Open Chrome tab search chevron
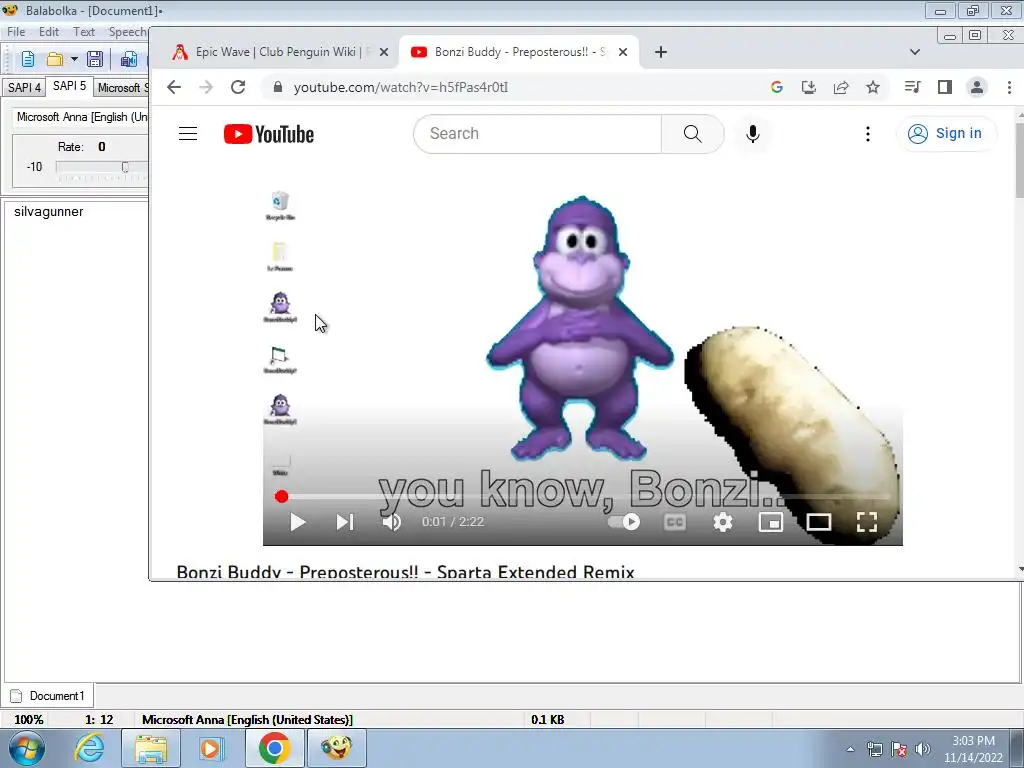Screen dimensions: 1024x768 click(x=915, y=52)
